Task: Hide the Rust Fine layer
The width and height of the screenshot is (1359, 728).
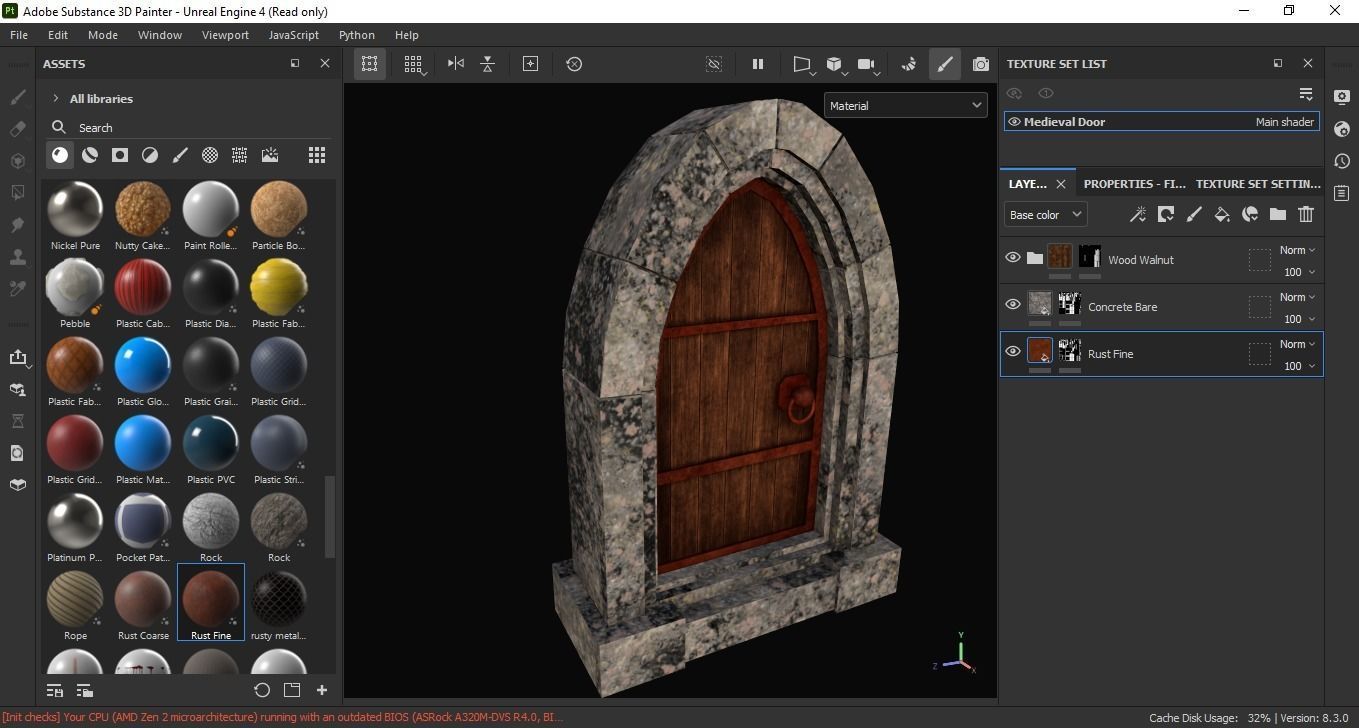Action: (1012, 352)
